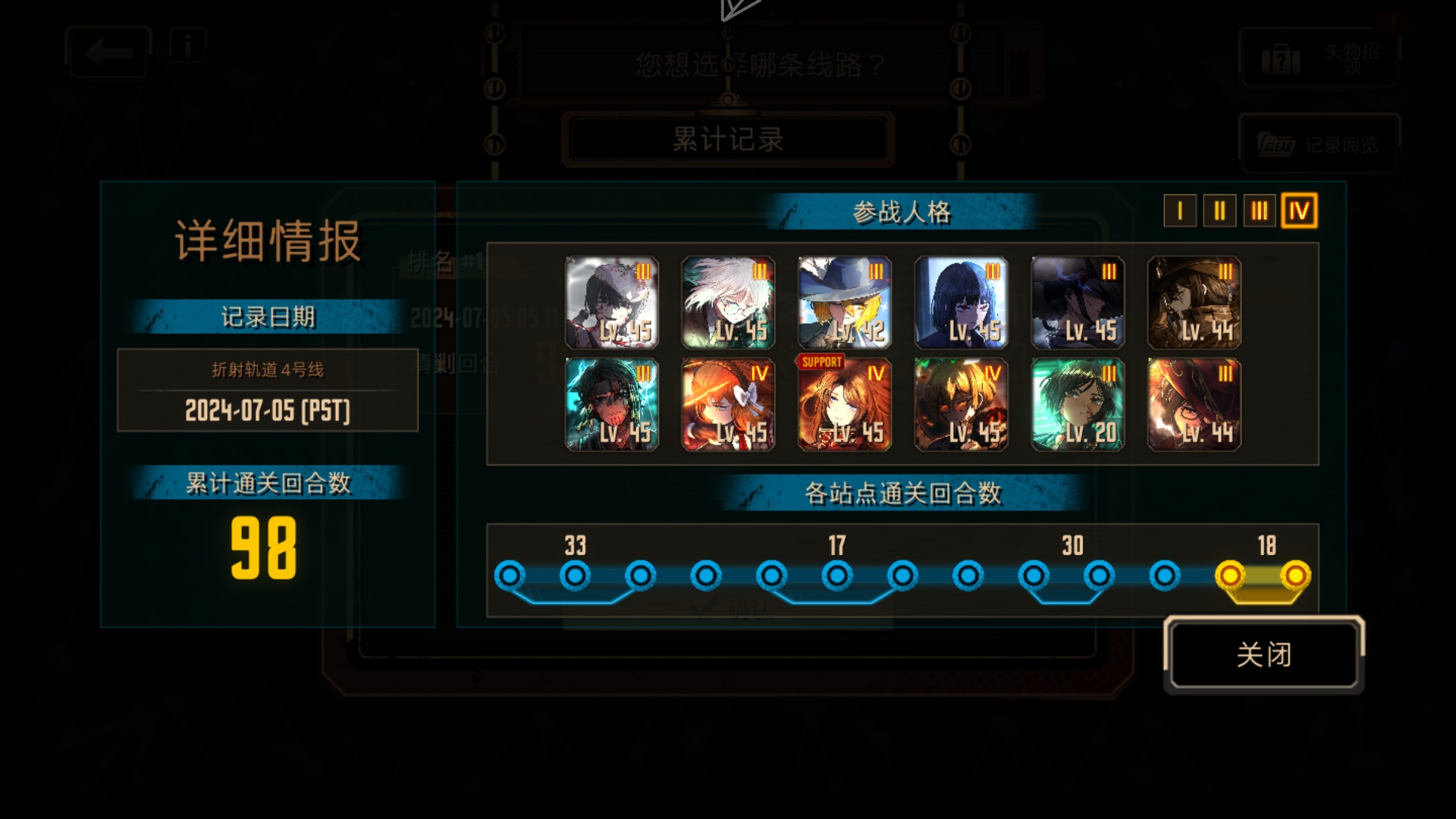Click the SUPPORT character portrait
This screenshot has height=819, width=1456.
coord(845,404)
